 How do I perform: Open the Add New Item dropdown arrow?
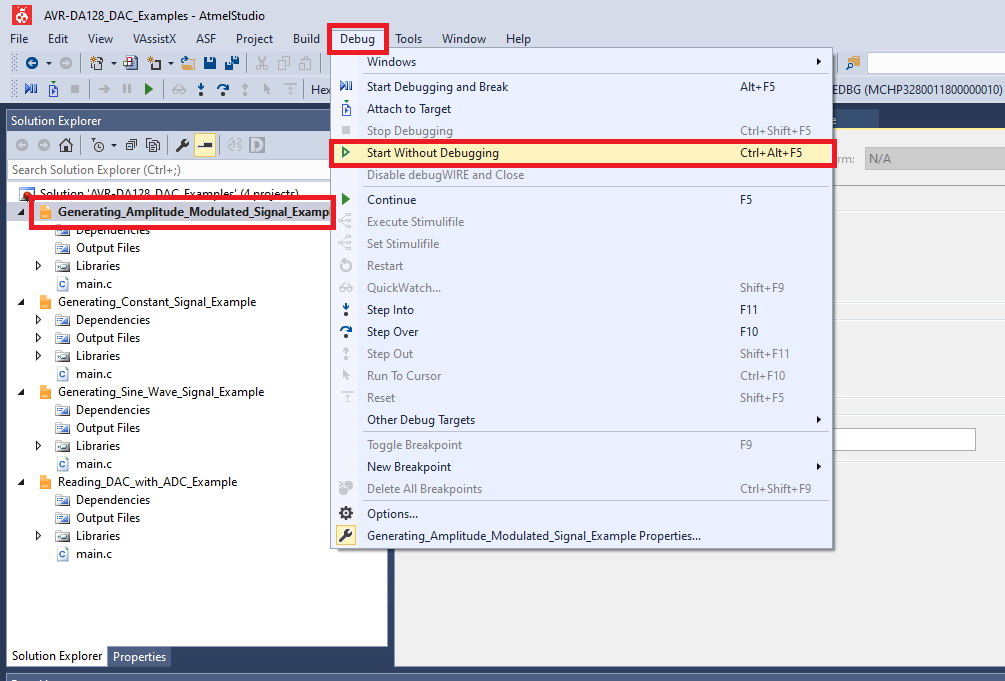coord(170,63)
